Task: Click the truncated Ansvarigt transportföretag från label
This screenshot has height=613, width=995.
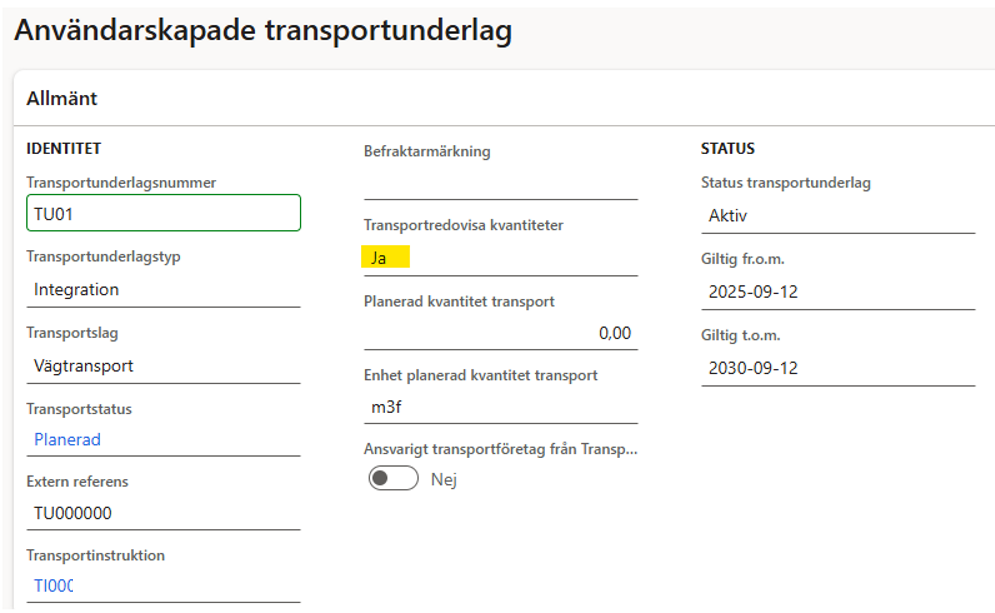Action: pyautogui.click(x=500, y=450)
